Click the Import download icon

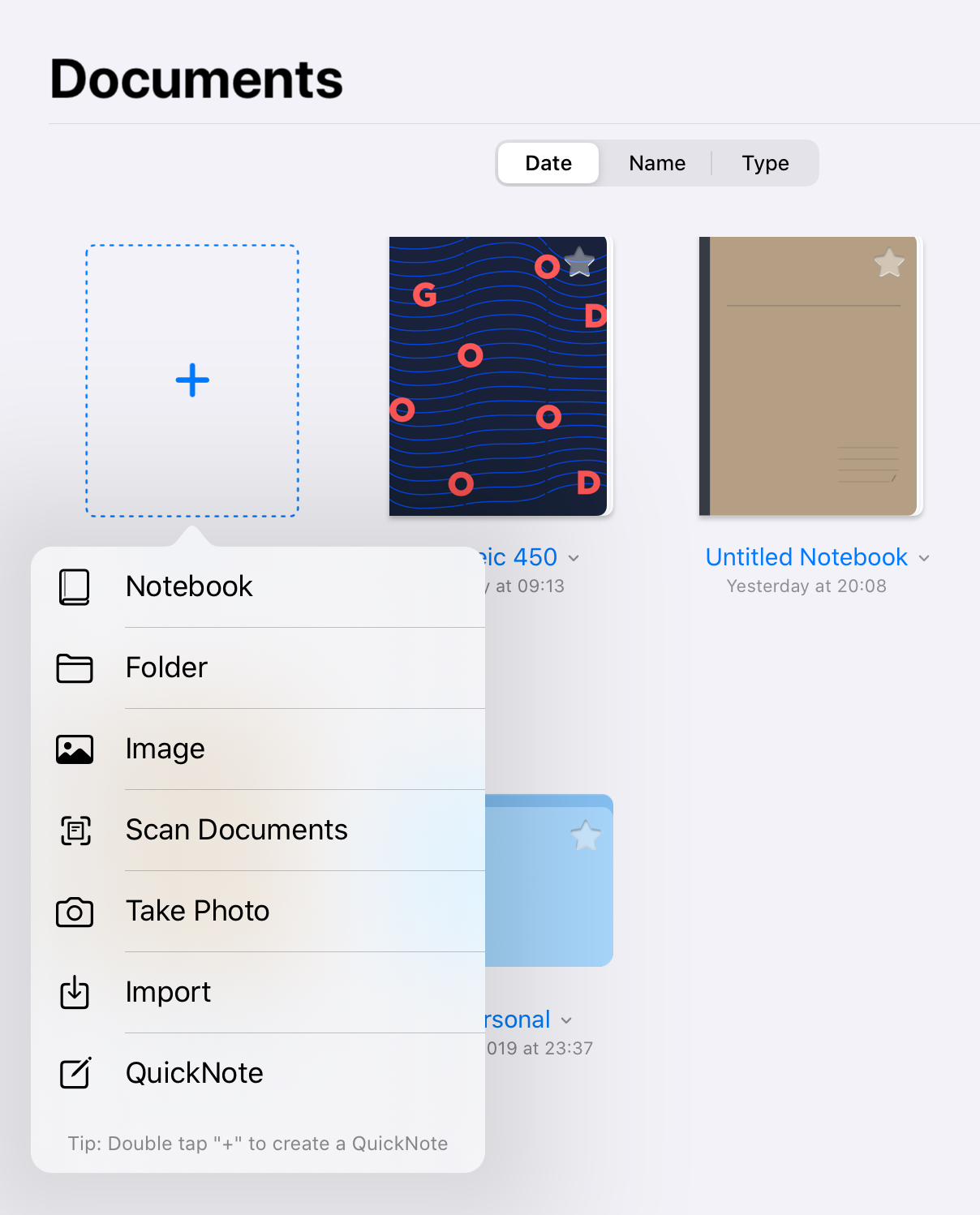75,992
